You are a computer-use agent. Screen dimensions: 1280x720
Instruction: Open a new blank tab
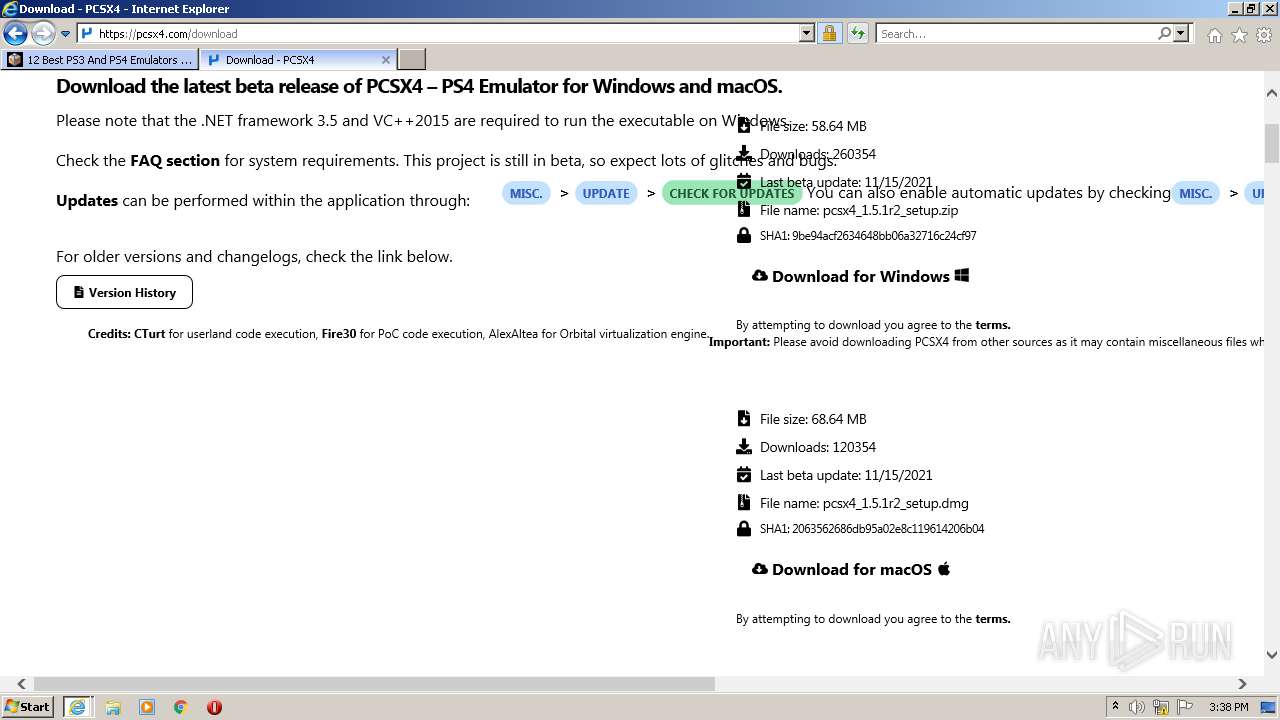click(x=412, y=59)
